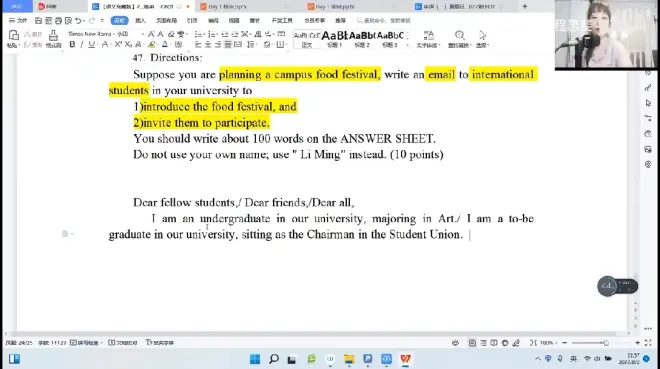Click the Decrease indent icon
Screen dimensions: 660x369
(225, 34)
